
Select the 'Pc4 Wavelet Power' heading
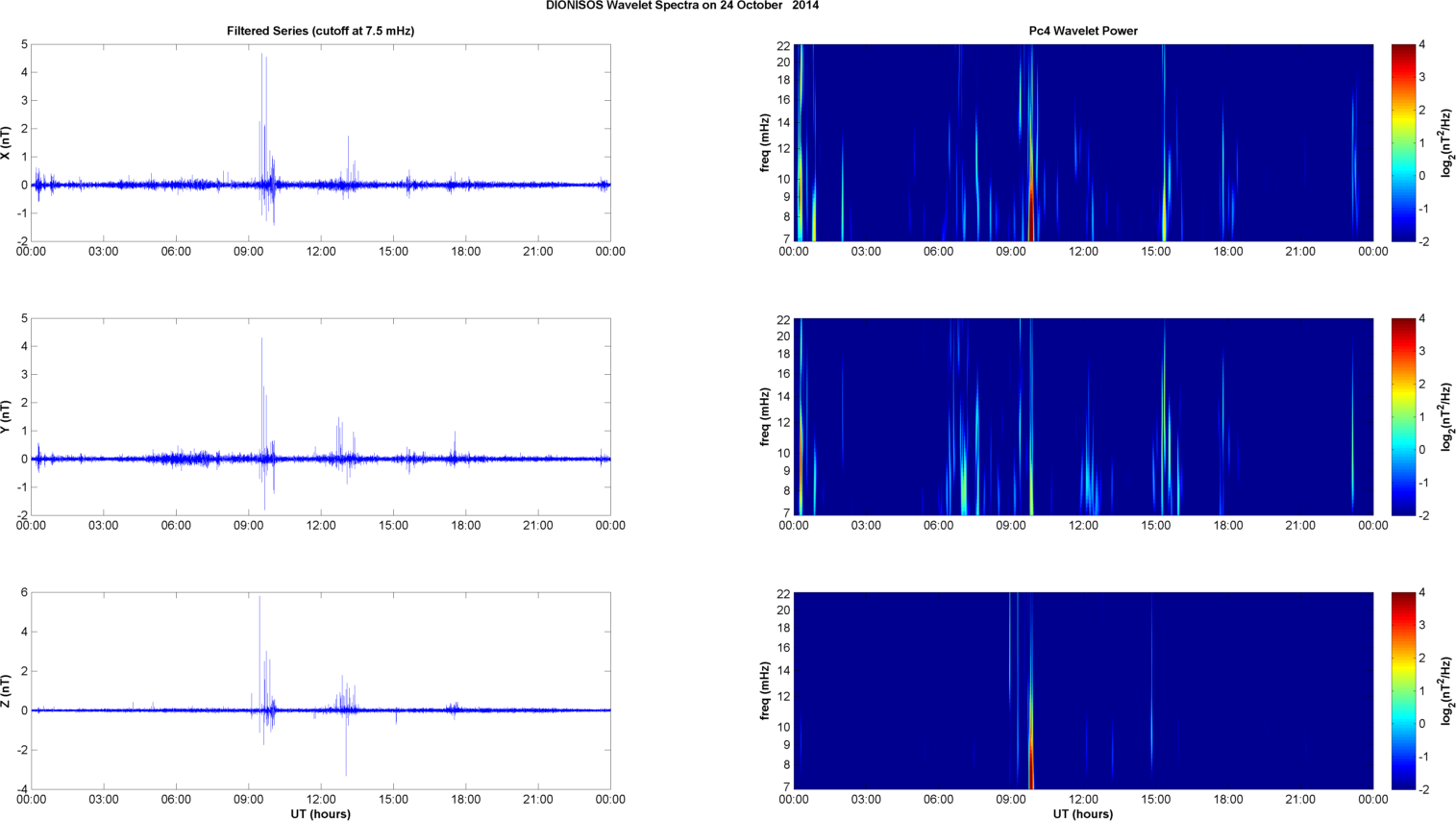coord(1083,31)
